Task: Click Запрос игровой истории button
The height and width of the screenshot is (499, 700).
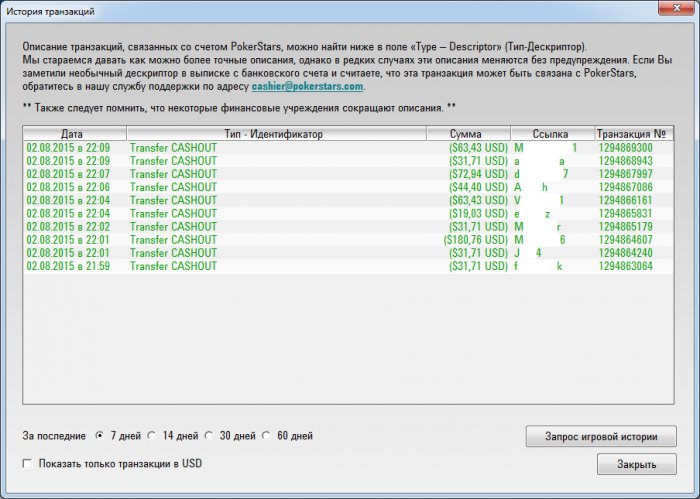Action: click(x=601, y=436)
